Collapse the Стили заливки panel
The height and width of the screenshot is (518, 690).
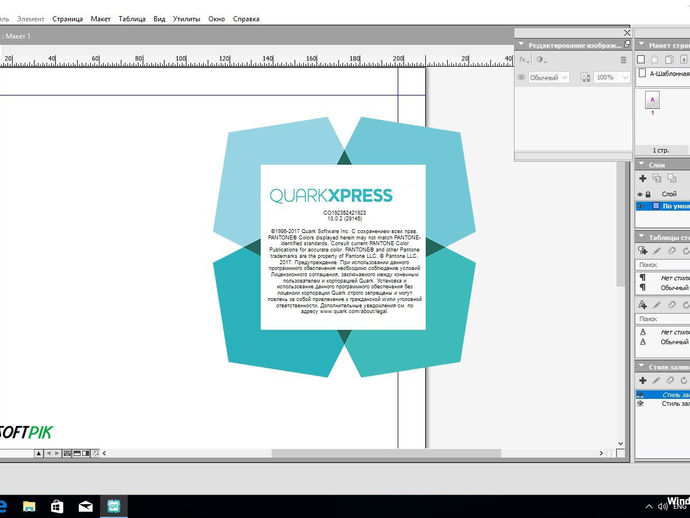[x=642, y=366]
